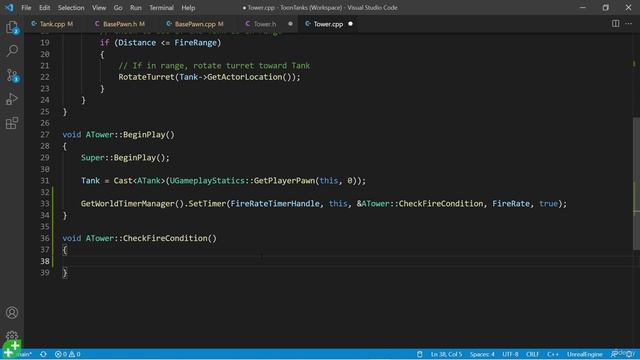Click SetTimer on line 33
The height and width of the screenshot is (360, 640).
(207, 203)
